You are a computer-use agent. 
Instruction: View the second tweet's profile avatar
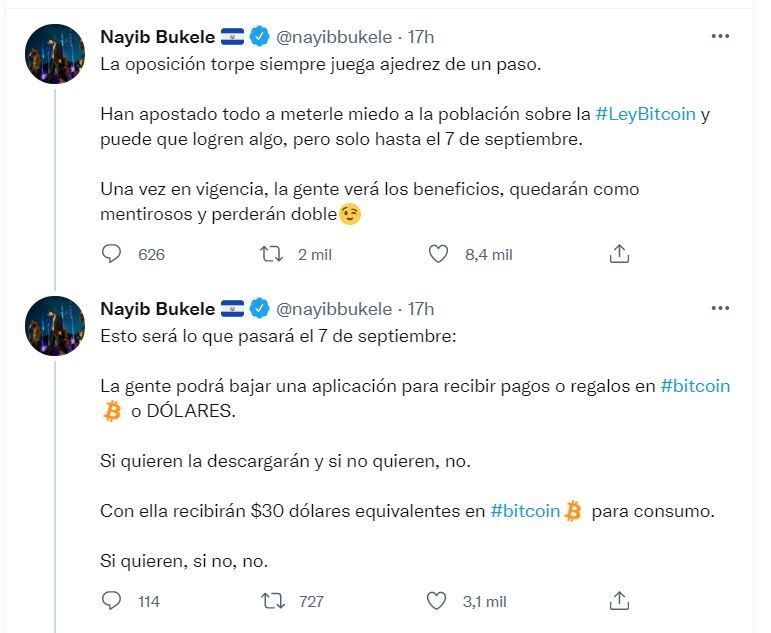click(x=55, y=326)
